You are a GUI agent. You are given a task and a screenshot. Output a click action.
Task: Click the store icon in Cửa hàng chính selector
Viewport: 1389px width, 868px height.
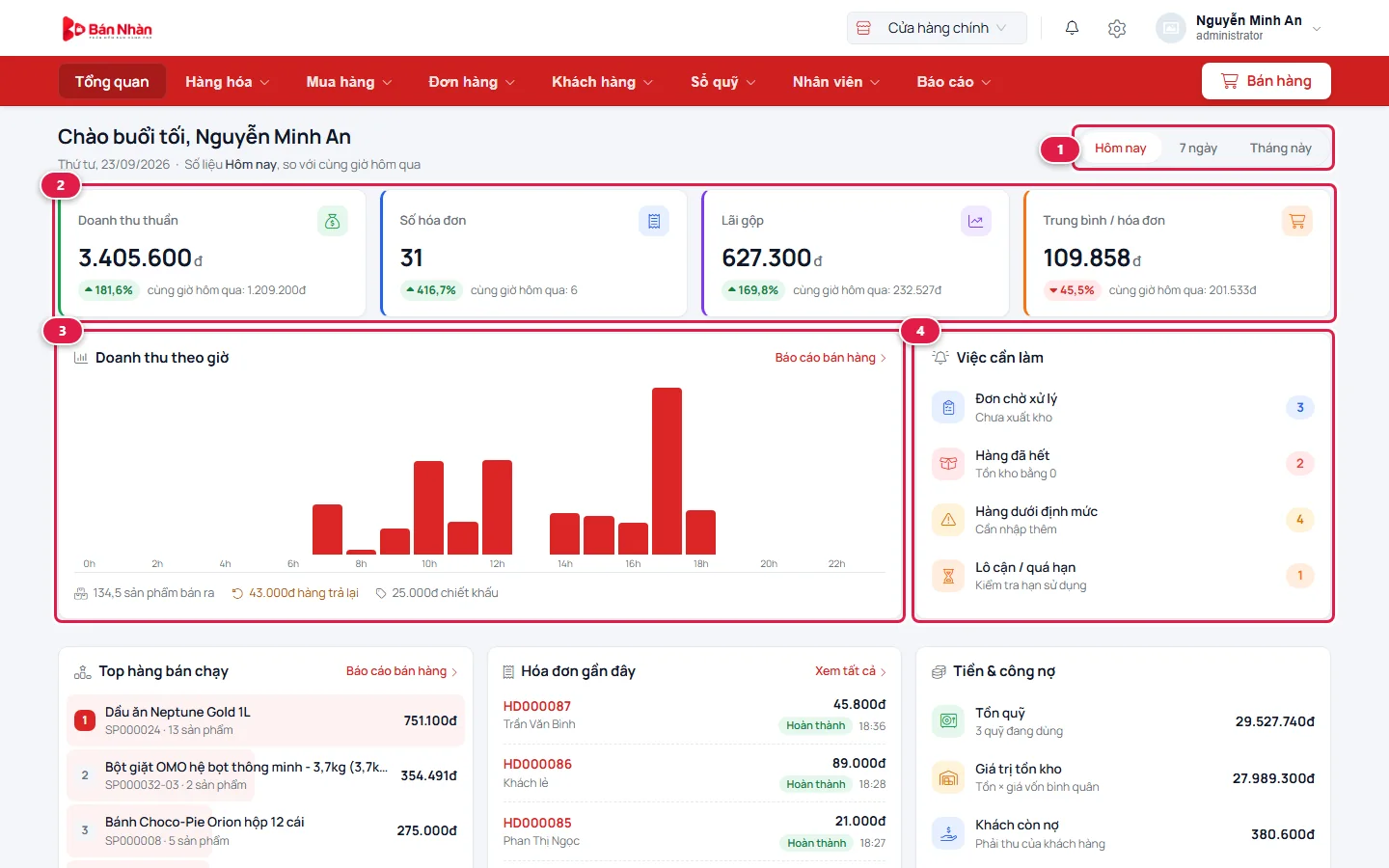[x=864, y=28]
